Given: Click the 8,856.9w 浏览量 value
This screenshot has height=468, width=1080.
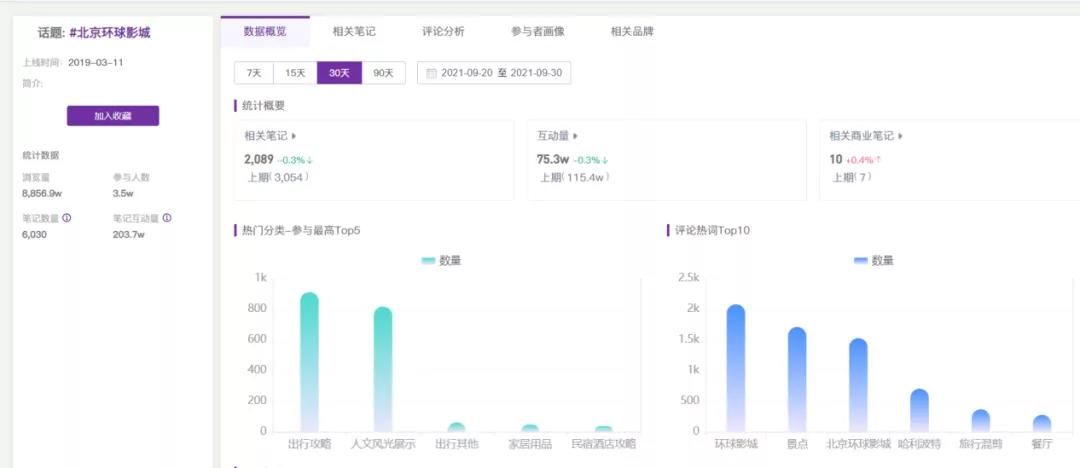Looking at the screenshot, I should (42, 194).
